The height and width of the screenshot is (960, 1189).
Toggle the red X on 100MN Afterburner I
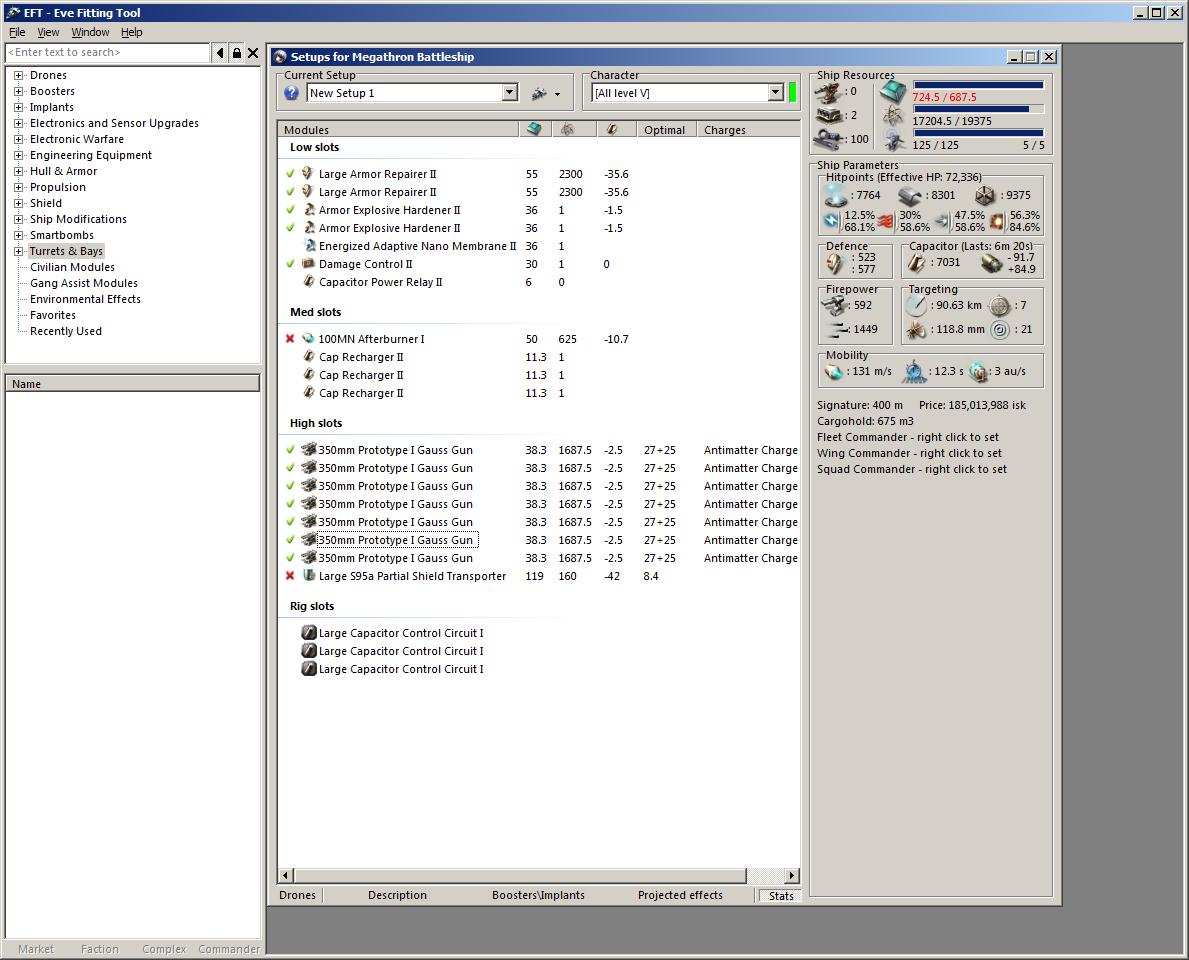[290, 339]
